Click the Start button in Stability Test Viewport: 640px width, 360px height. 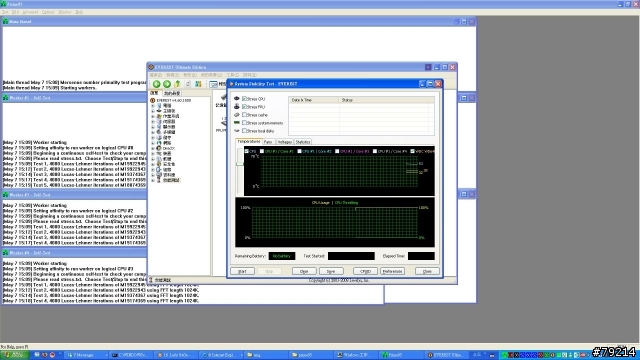click(242, 271)
